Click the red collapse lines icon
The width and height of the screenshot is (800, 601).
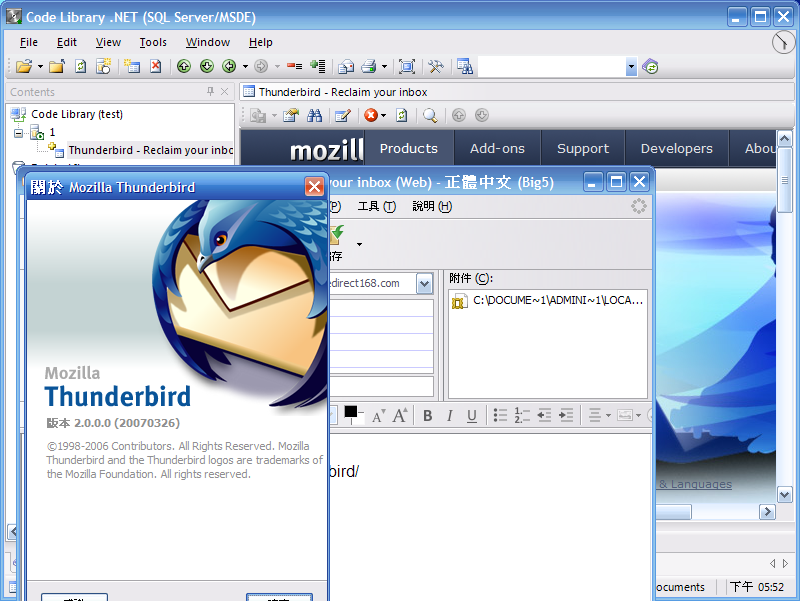(x=294, y=66)
